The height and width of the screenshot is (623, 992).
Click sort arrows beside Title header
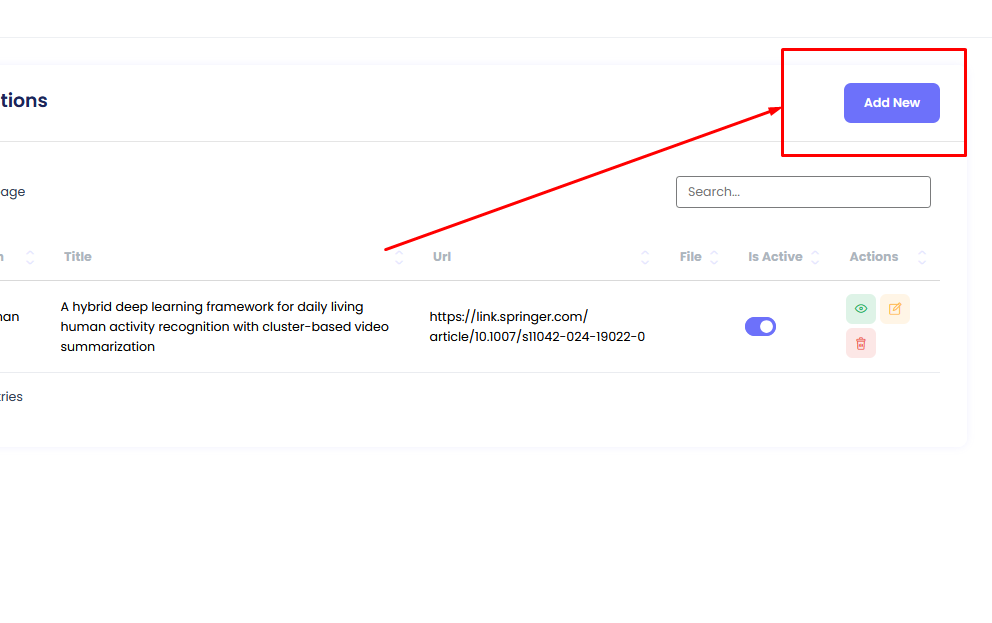click(x=399, y=257)
